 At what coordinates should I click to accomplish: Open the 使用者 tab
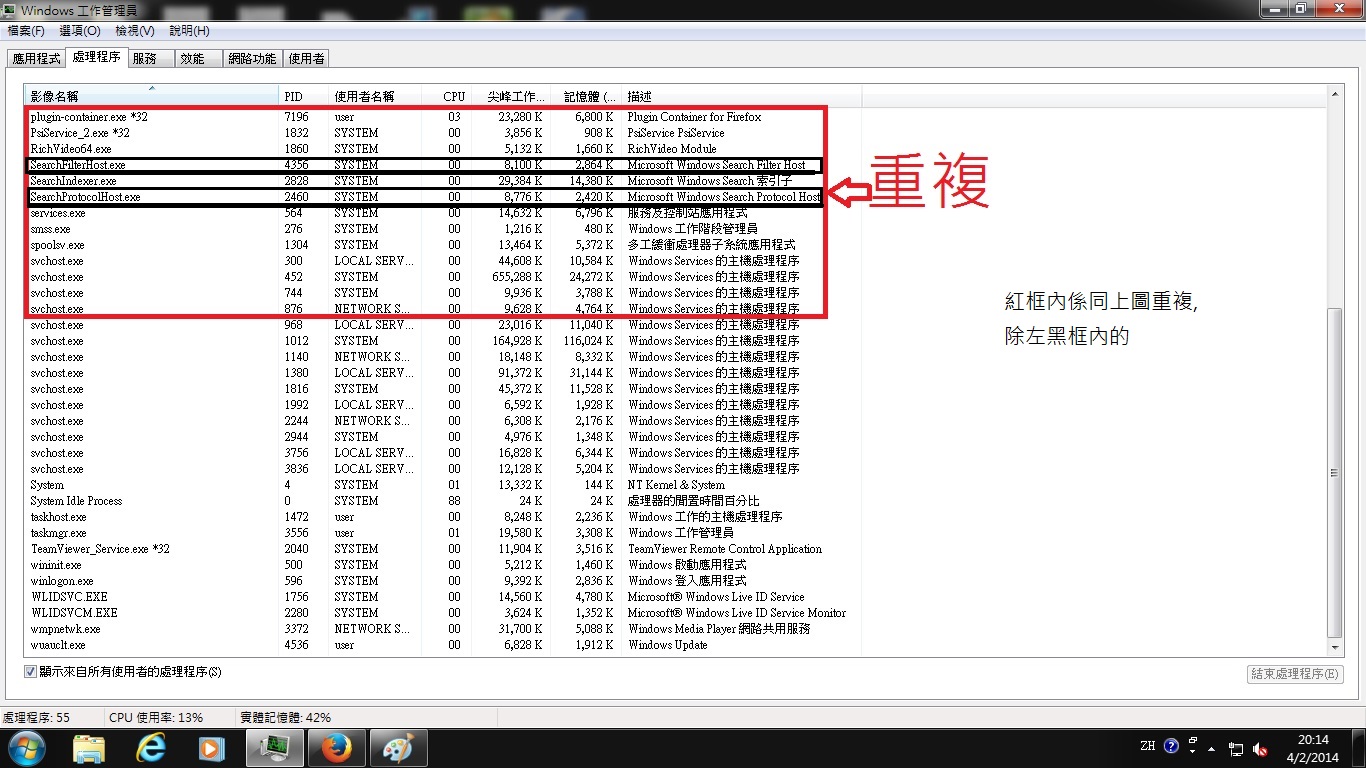pyautogui.click(x=306, y=59)
